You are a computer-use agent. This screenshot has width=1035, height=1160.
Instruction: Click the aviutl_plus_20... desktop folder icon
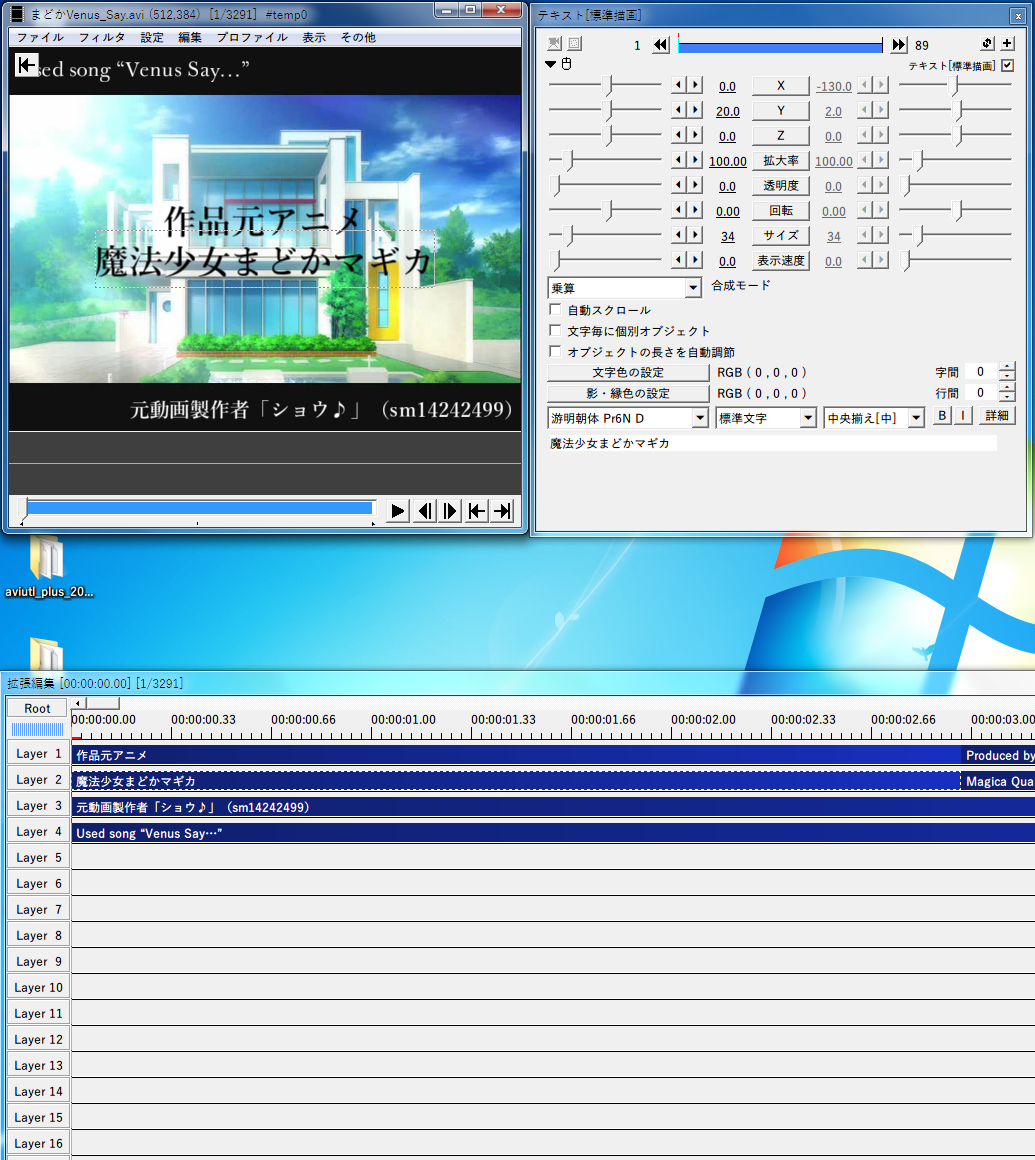pyautogui.click(x=48, y=567)
